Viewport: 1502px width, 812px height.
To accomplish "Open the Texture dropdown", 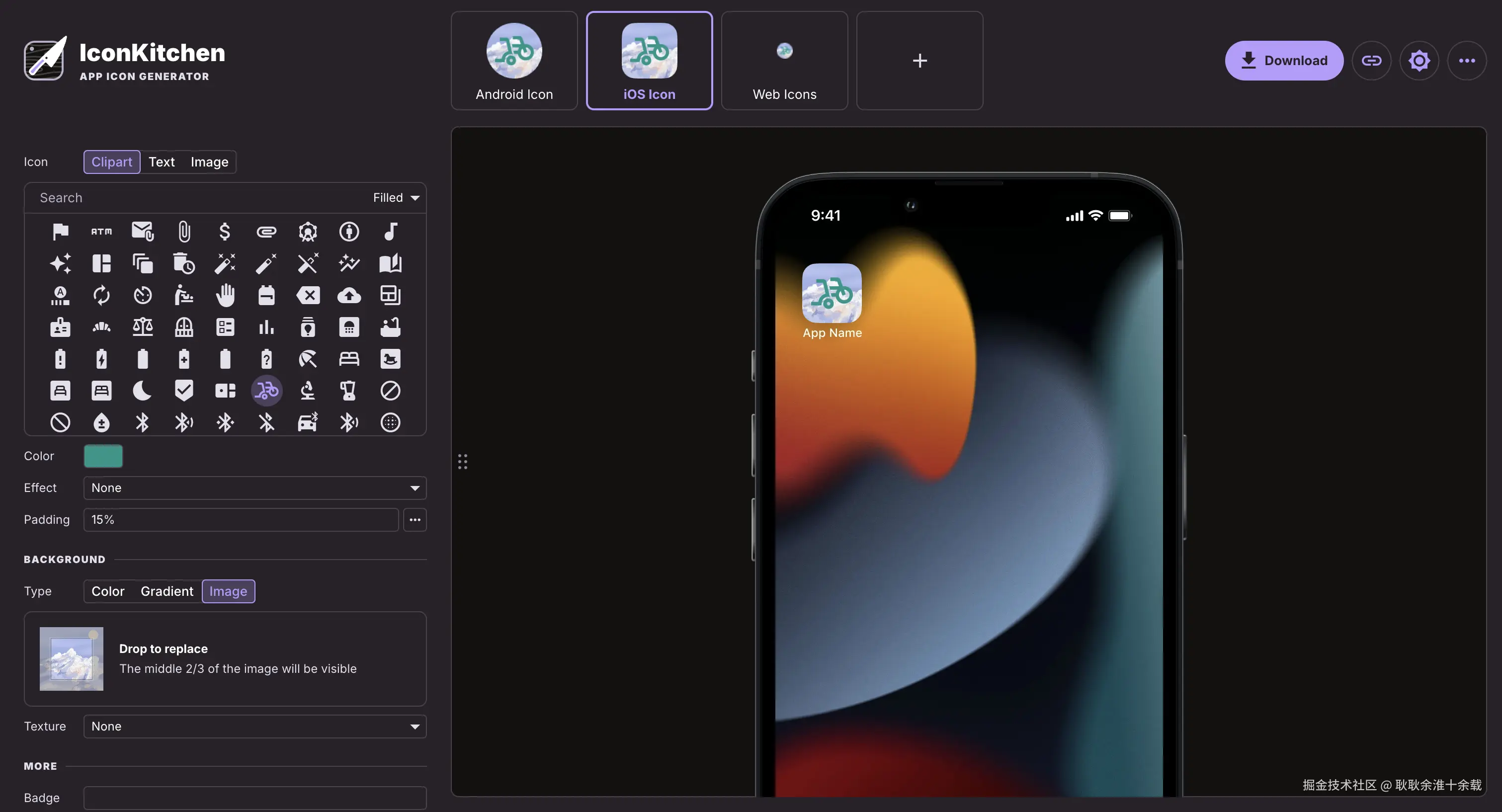I will click(x=255, y=727).
